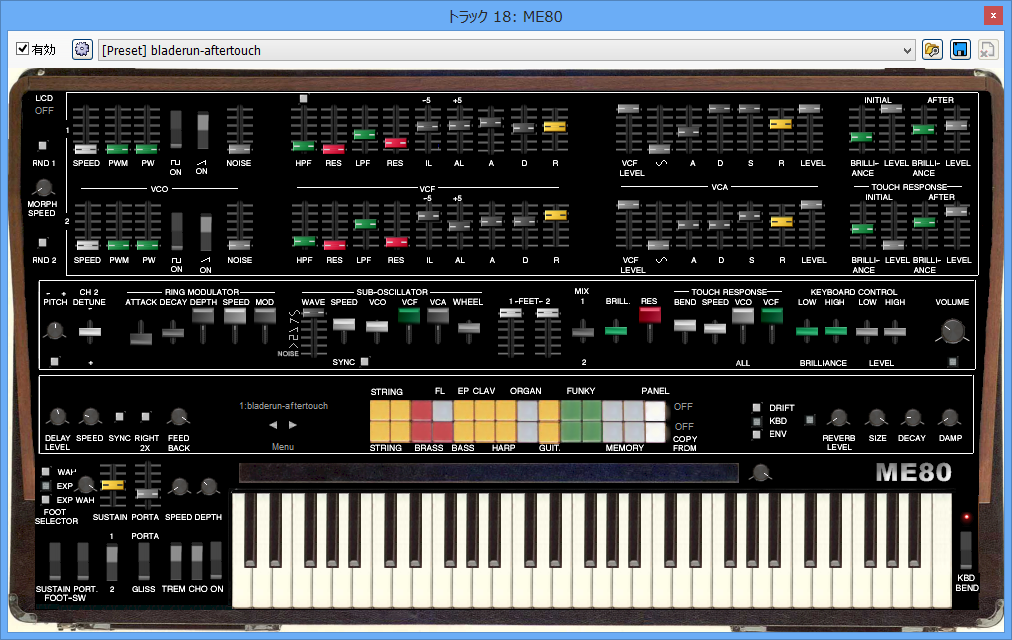The height and width of the screenshot is (640, 1012).
Task: Go to previous preset with left arrow
Action: pos(273,425)
